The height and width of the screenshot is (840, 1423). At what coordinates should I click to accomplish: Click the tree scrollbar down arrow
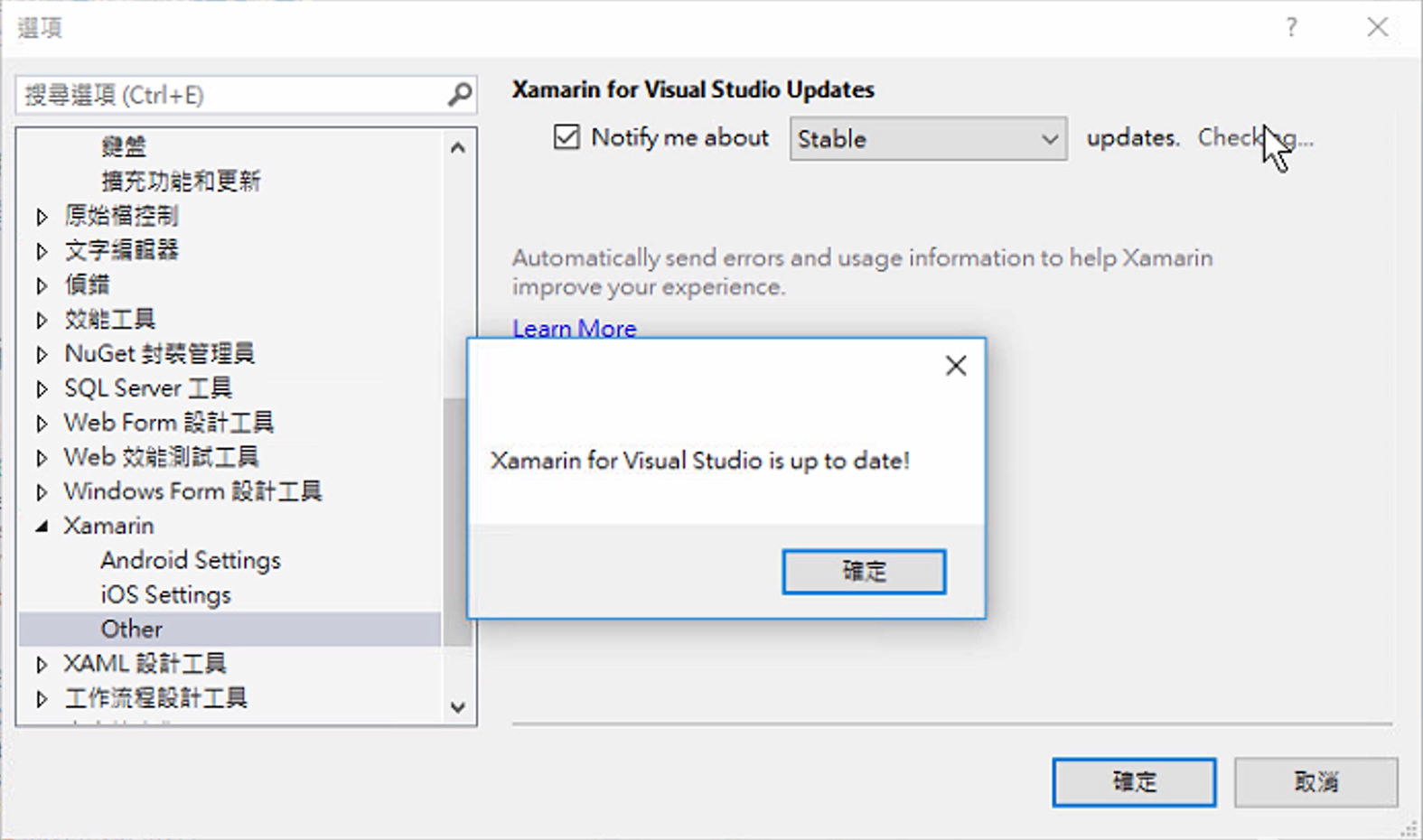pyautogui.click(x=458, y=707)
